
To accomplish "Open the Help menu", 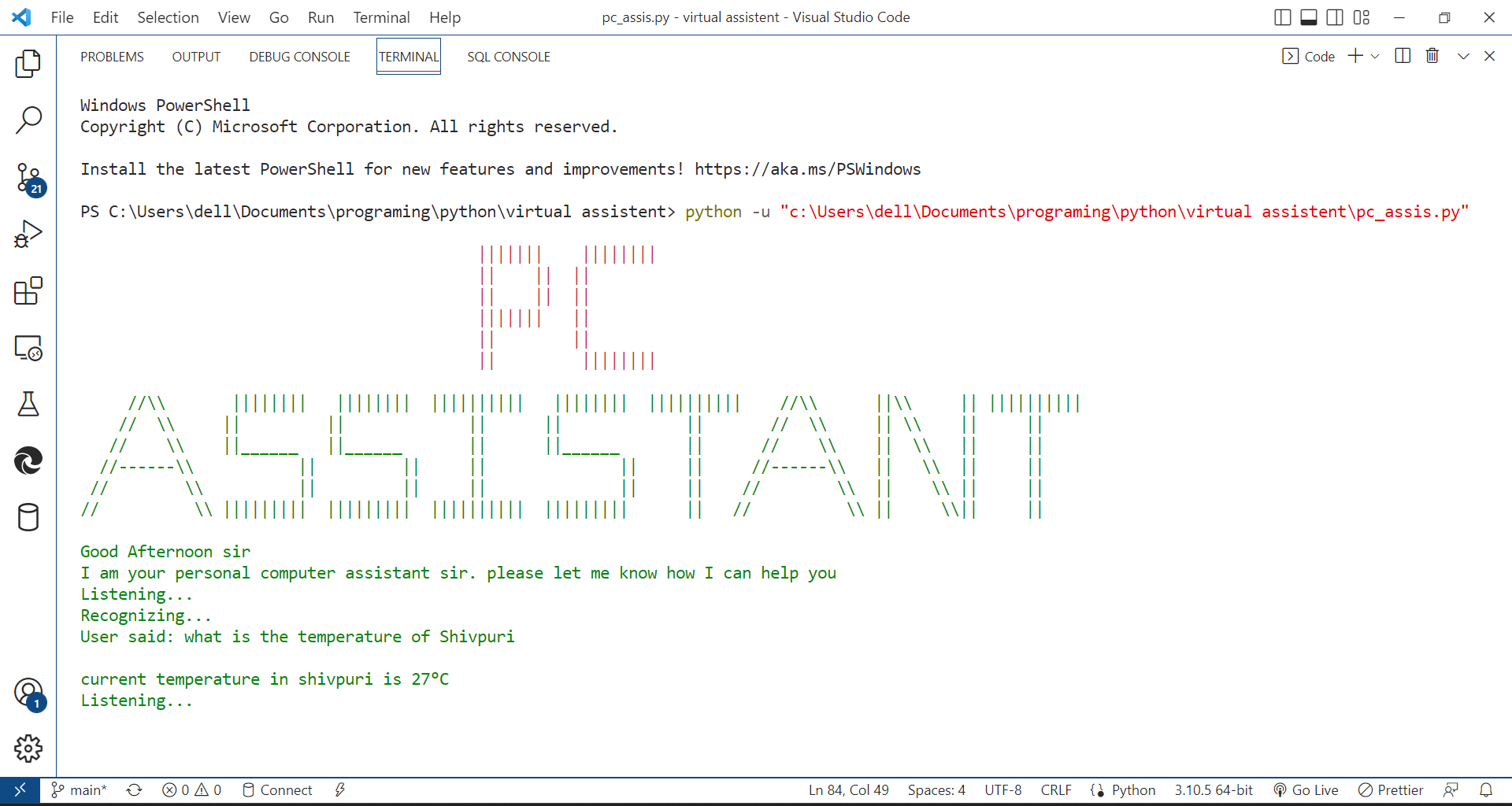I will (x=445, y=17).
